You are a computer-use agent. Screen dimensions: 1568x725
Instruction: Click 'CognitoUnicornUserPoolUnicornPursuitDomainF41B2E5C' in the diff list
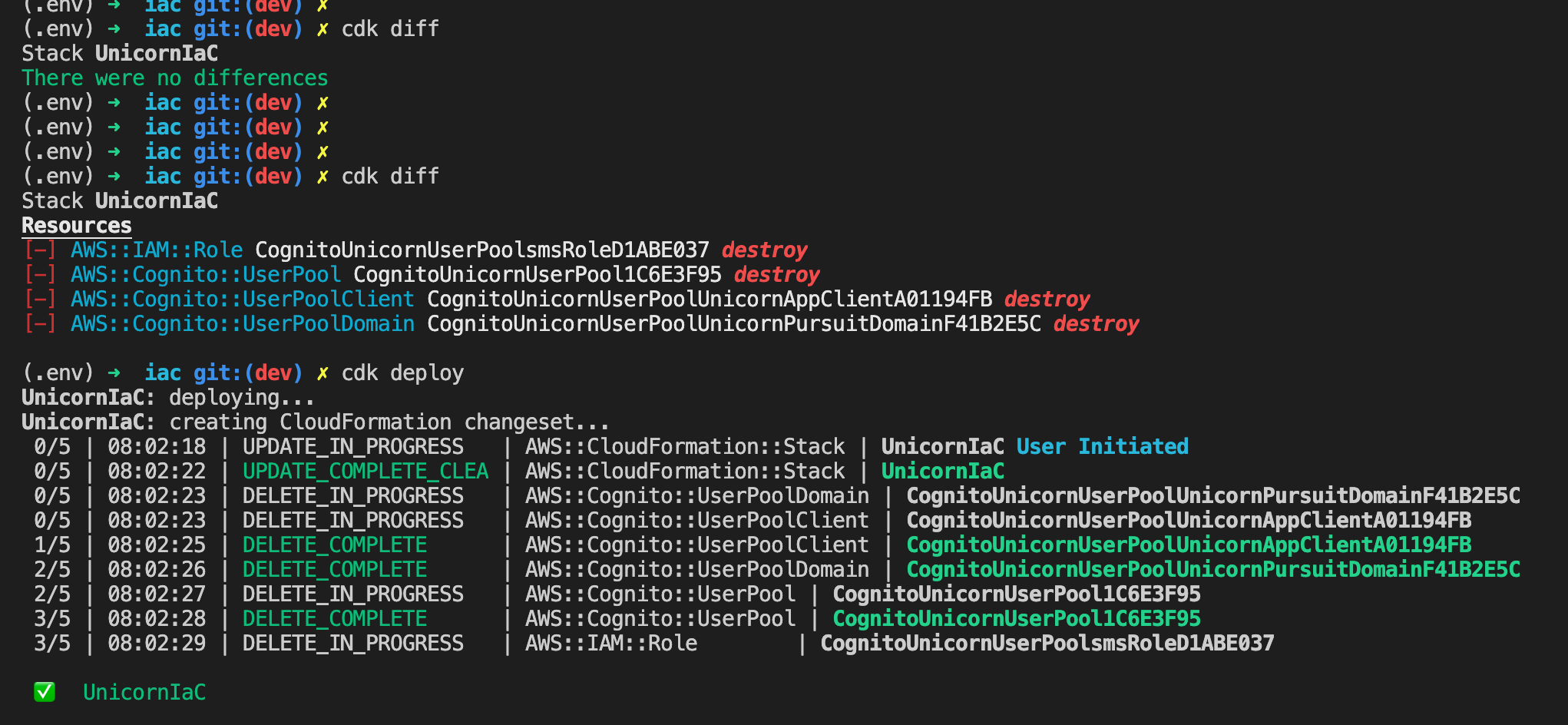[734, 324]
